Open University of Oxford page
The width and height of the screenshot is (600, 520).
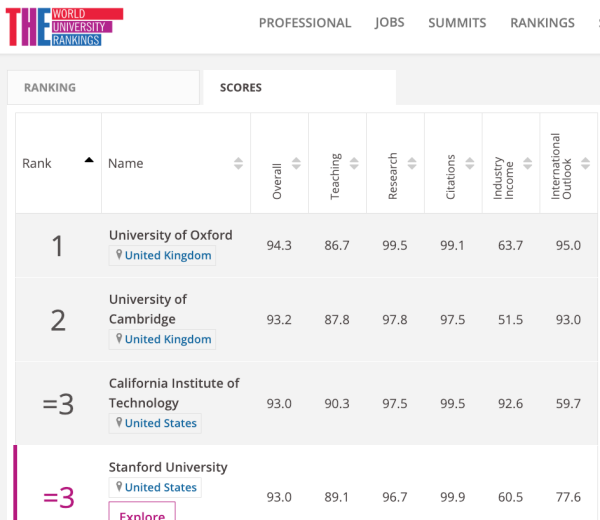pos(171,235)
